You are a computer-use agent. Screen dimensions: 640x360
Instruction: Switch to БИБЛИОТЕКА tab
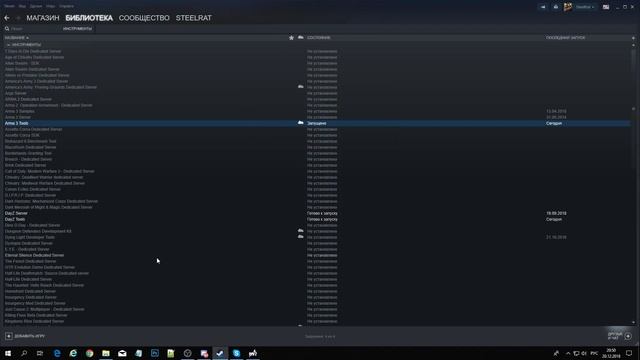coord(89,18)
